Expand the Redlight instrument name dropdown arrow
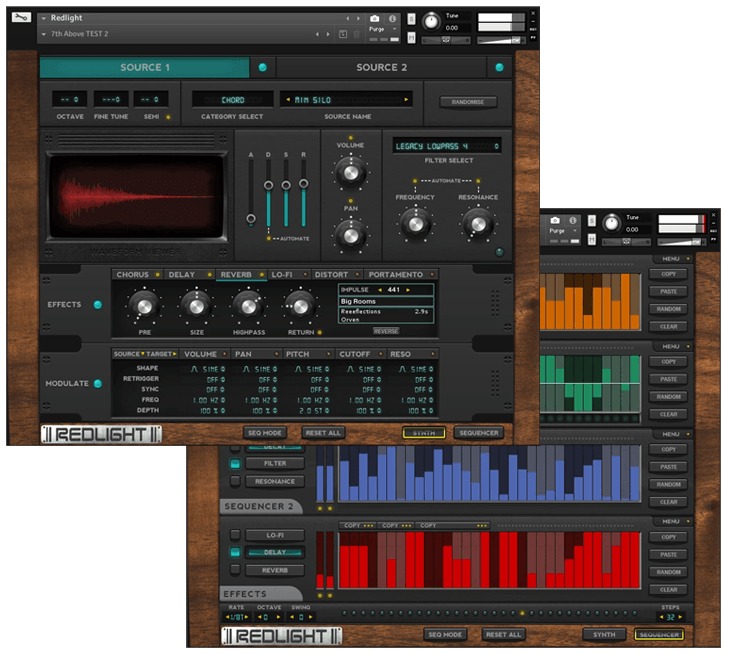 44,18
